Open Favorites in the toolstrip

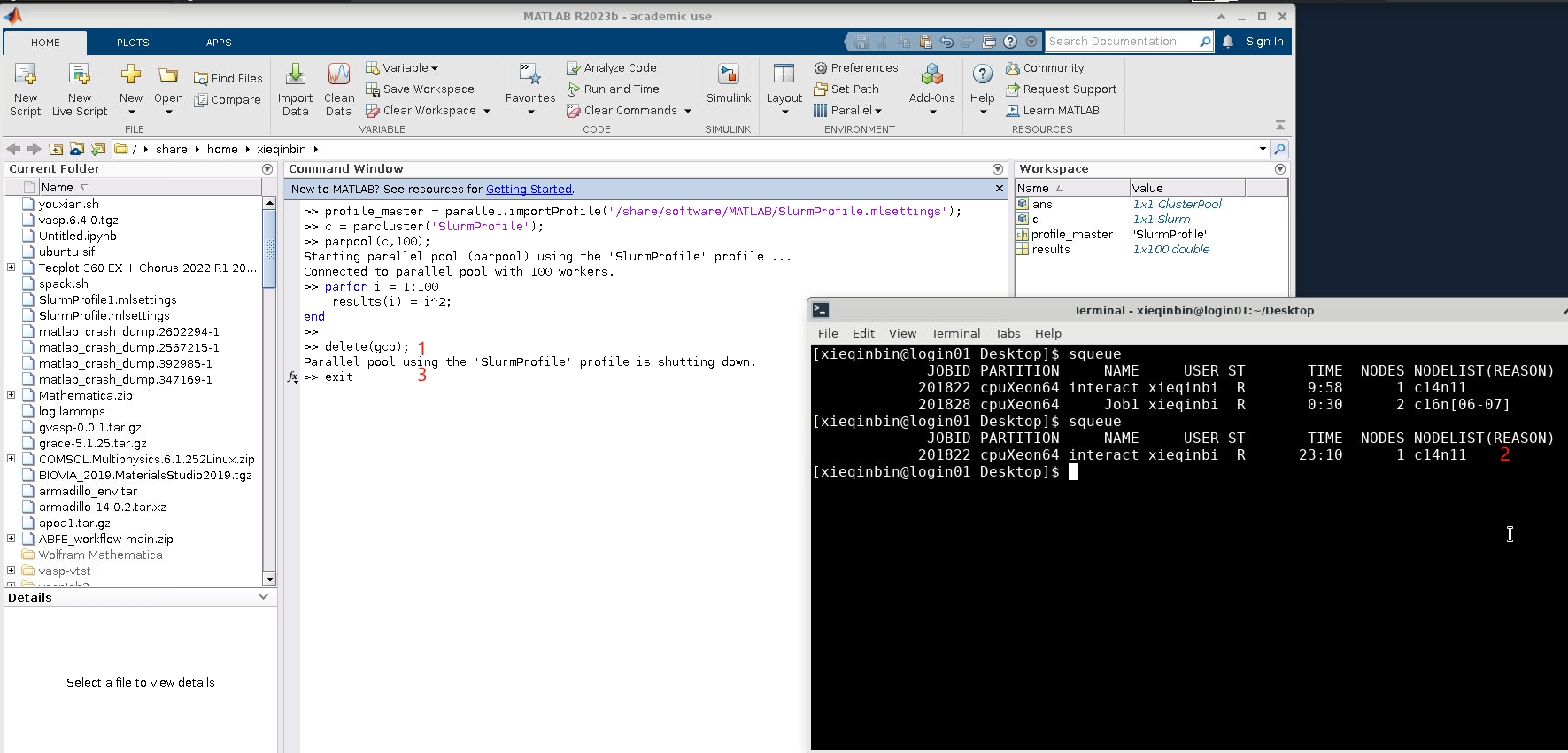point(530,89)
